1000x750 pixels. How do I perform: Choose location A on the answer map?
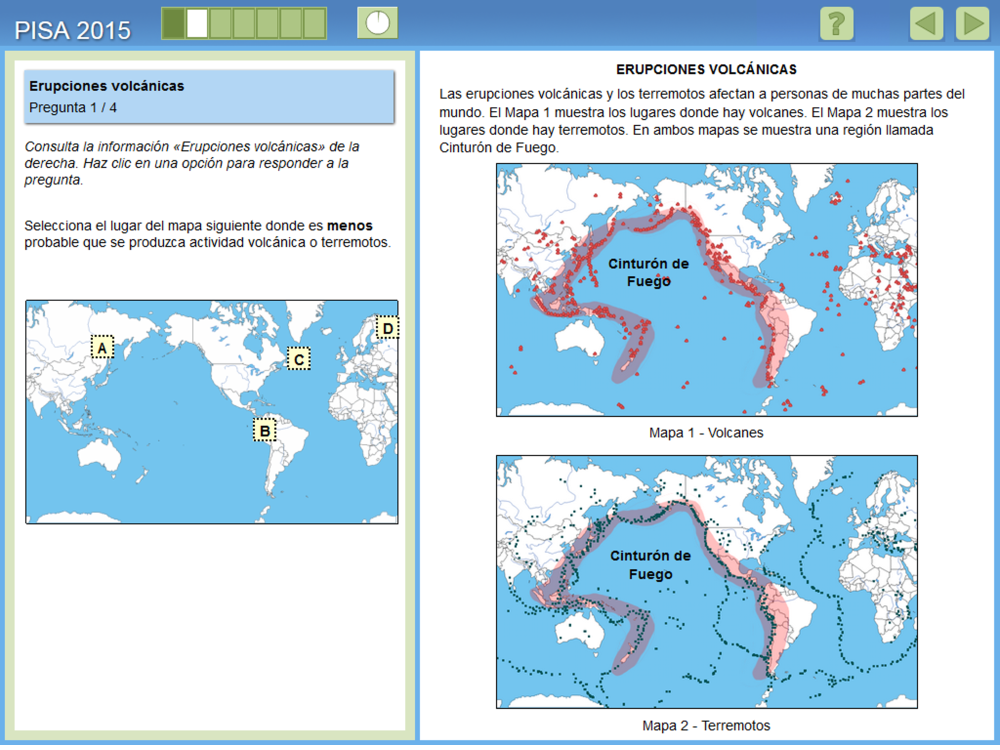pos(102,347)
